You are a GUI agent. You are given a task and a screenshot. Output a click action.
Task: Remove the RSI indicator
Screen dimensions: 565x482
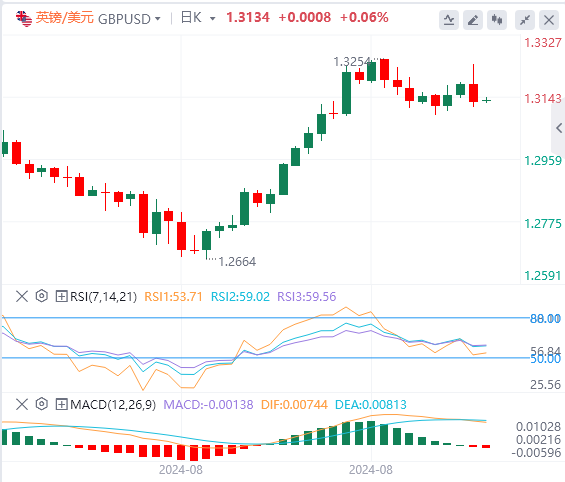[x=22, y=296]
